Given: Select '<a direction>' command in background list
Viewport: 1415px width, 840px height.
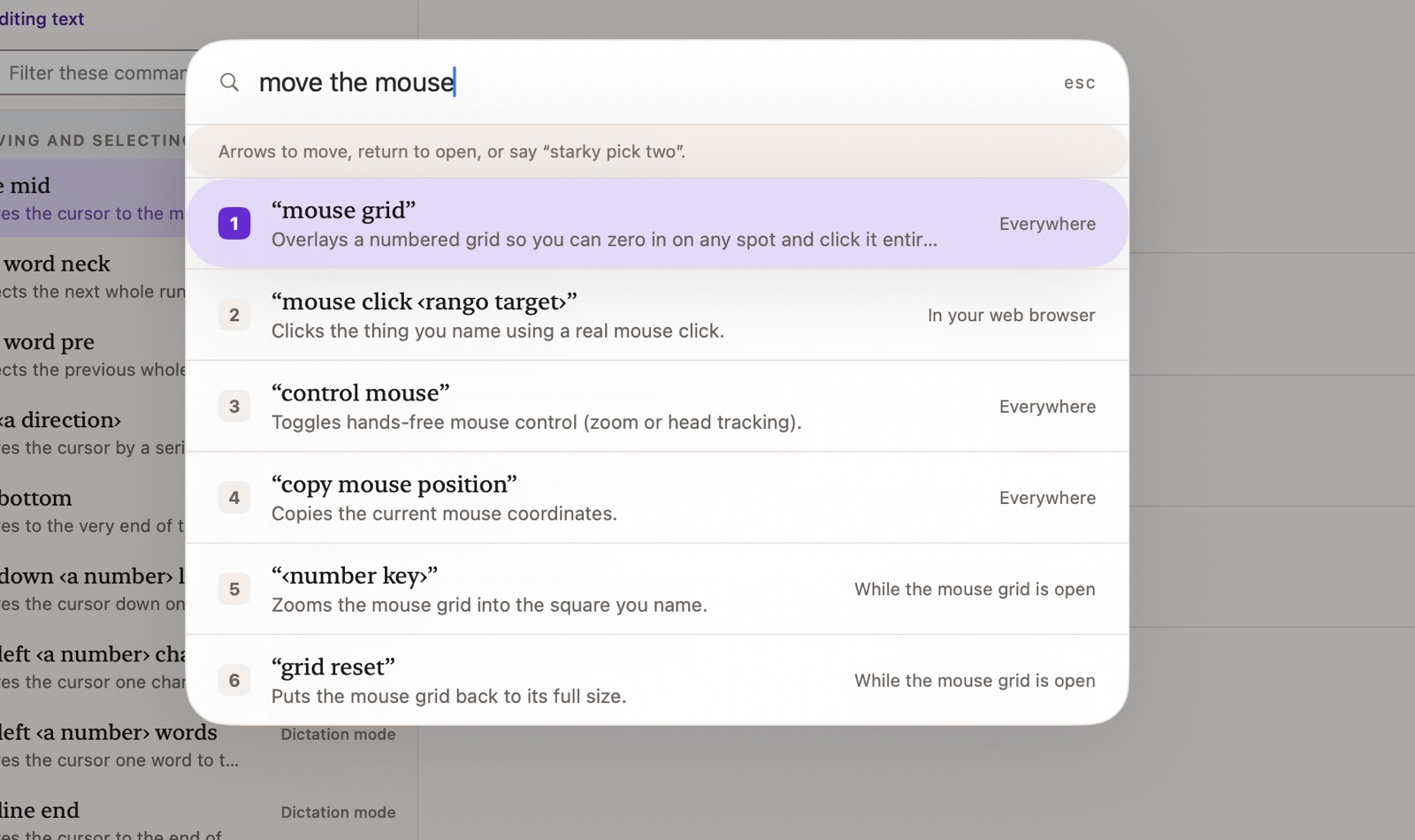Looking at the screenshot, I should pyautogui.click(x=93, y=432).
